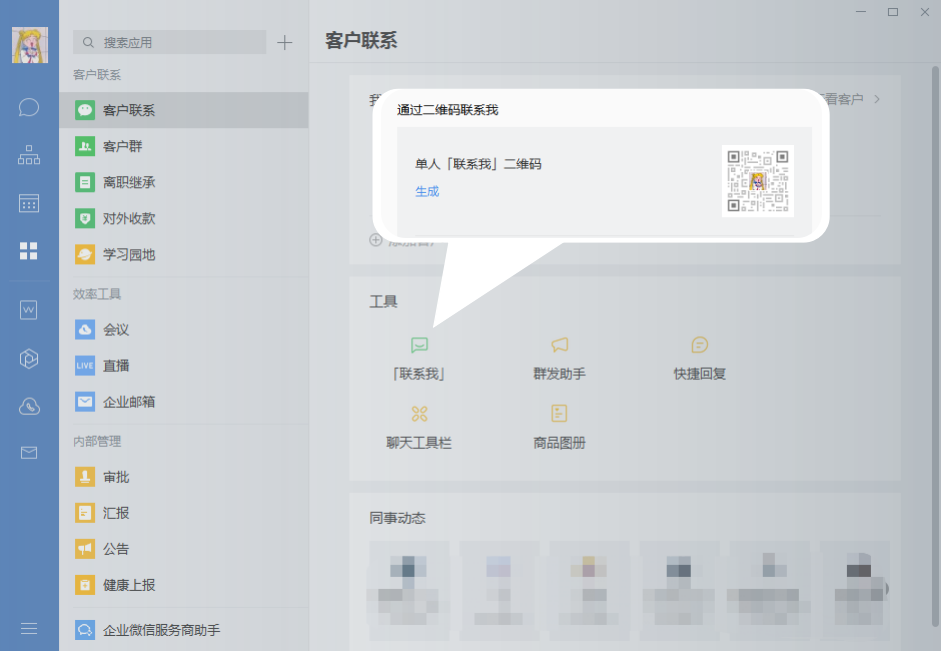Open 会议 under 效率工具
The height and width of the screenshot is (651, 941).
point(184,329)
